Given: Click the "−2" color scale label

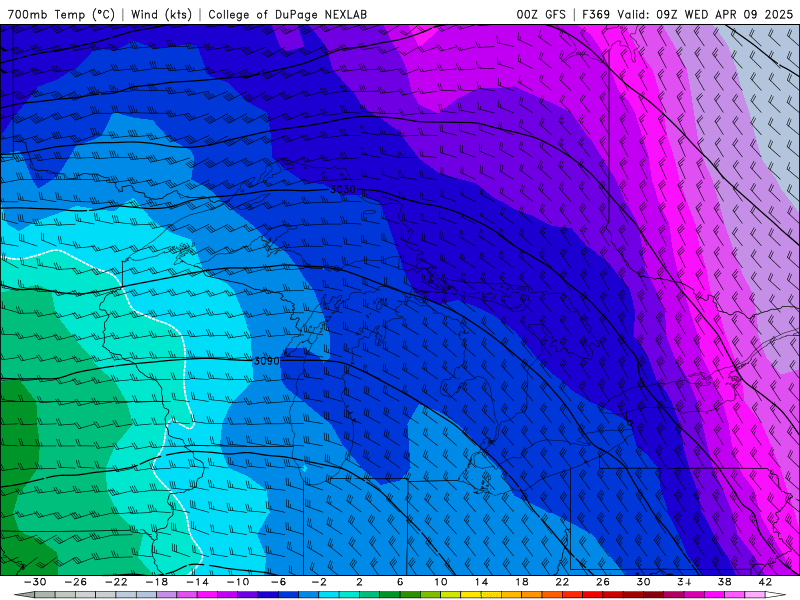Looking at the screenshot, I should point(319,582).
